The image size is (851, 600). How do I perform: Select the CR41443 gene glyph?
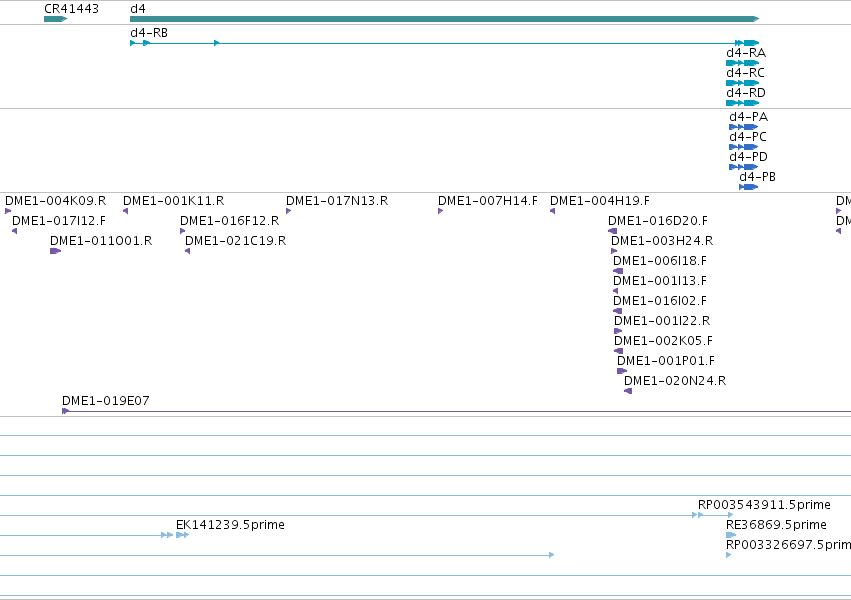coord(55,19)
